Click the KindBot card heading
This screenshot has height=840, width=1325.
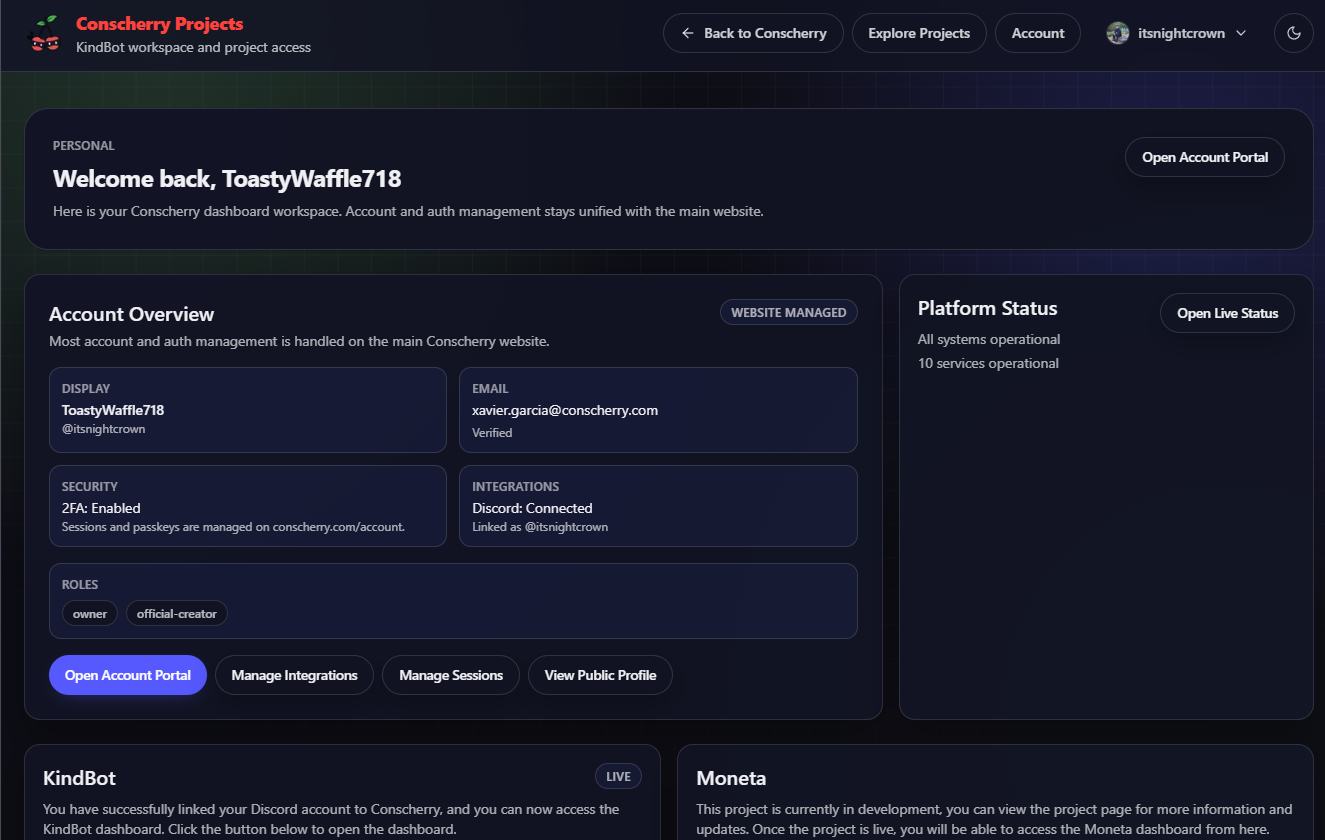(x=80, y=778)
